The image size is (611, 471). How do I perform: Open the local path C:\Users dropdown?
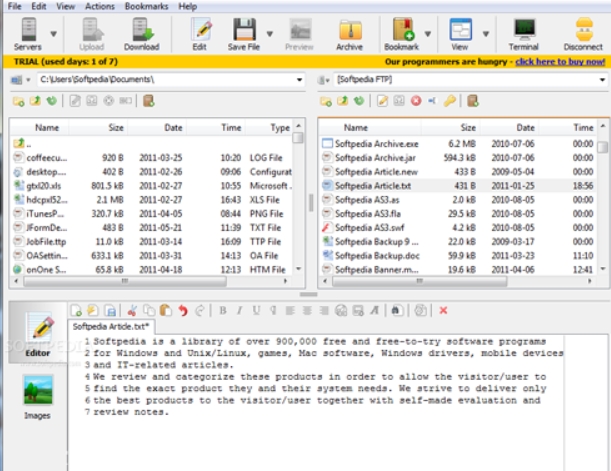tap(299, 80)
